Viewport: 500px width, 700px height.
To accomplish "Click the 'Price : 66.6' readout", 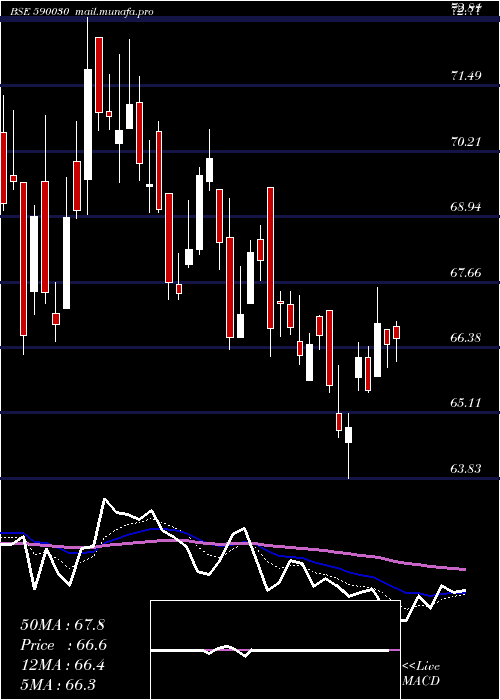I will click(x=63, y=645).
